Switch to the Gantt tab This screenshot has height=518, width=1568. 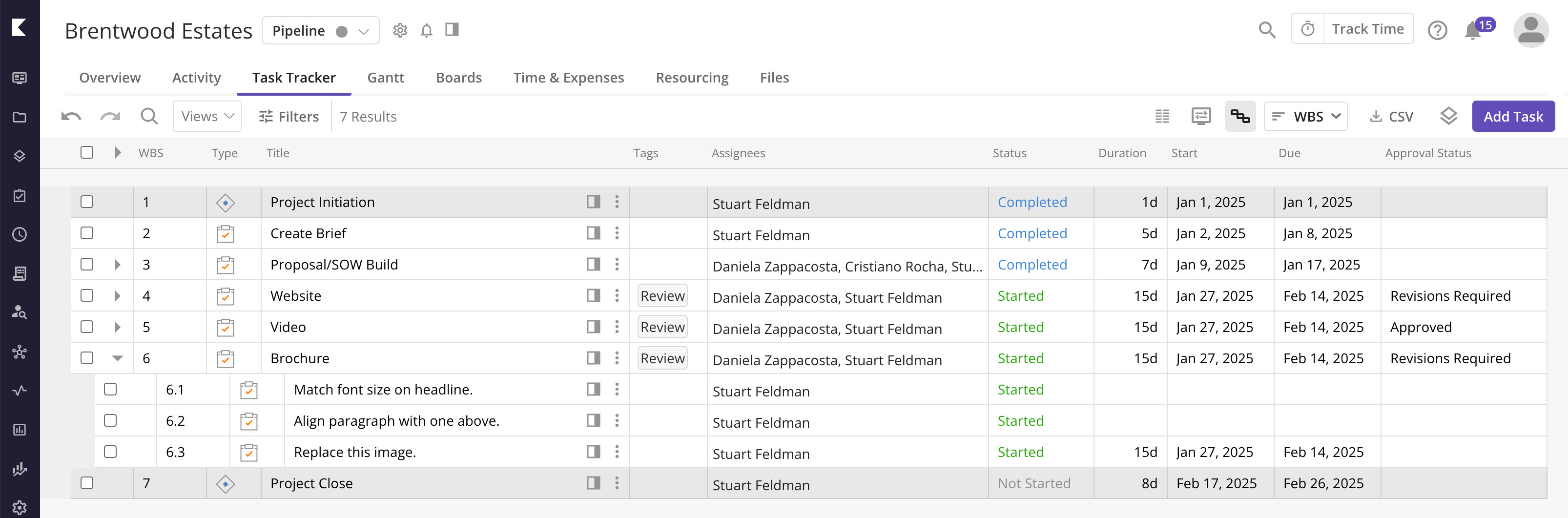point(385,78)
